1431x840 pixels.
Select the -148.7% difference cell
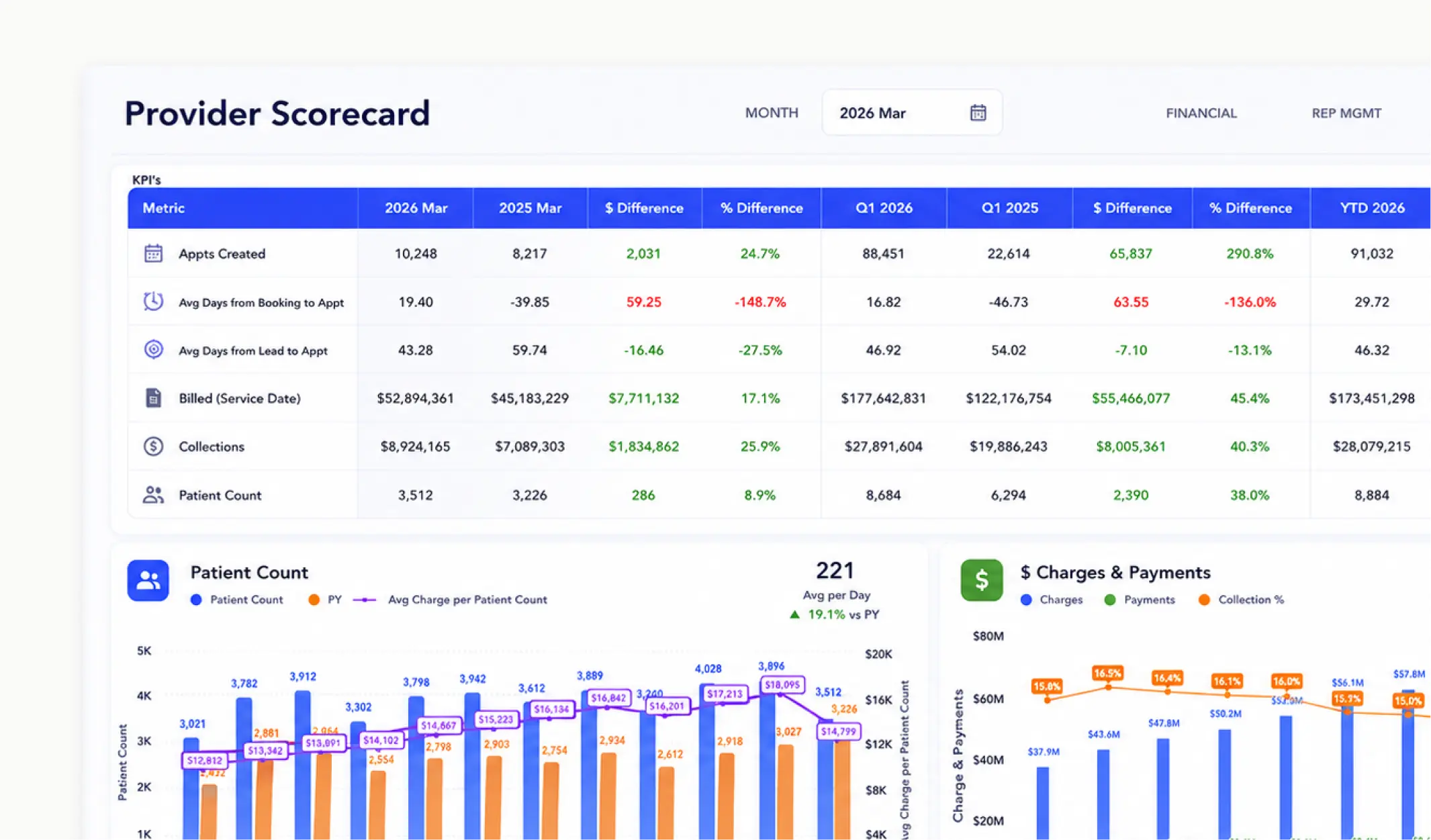[760, 302]
